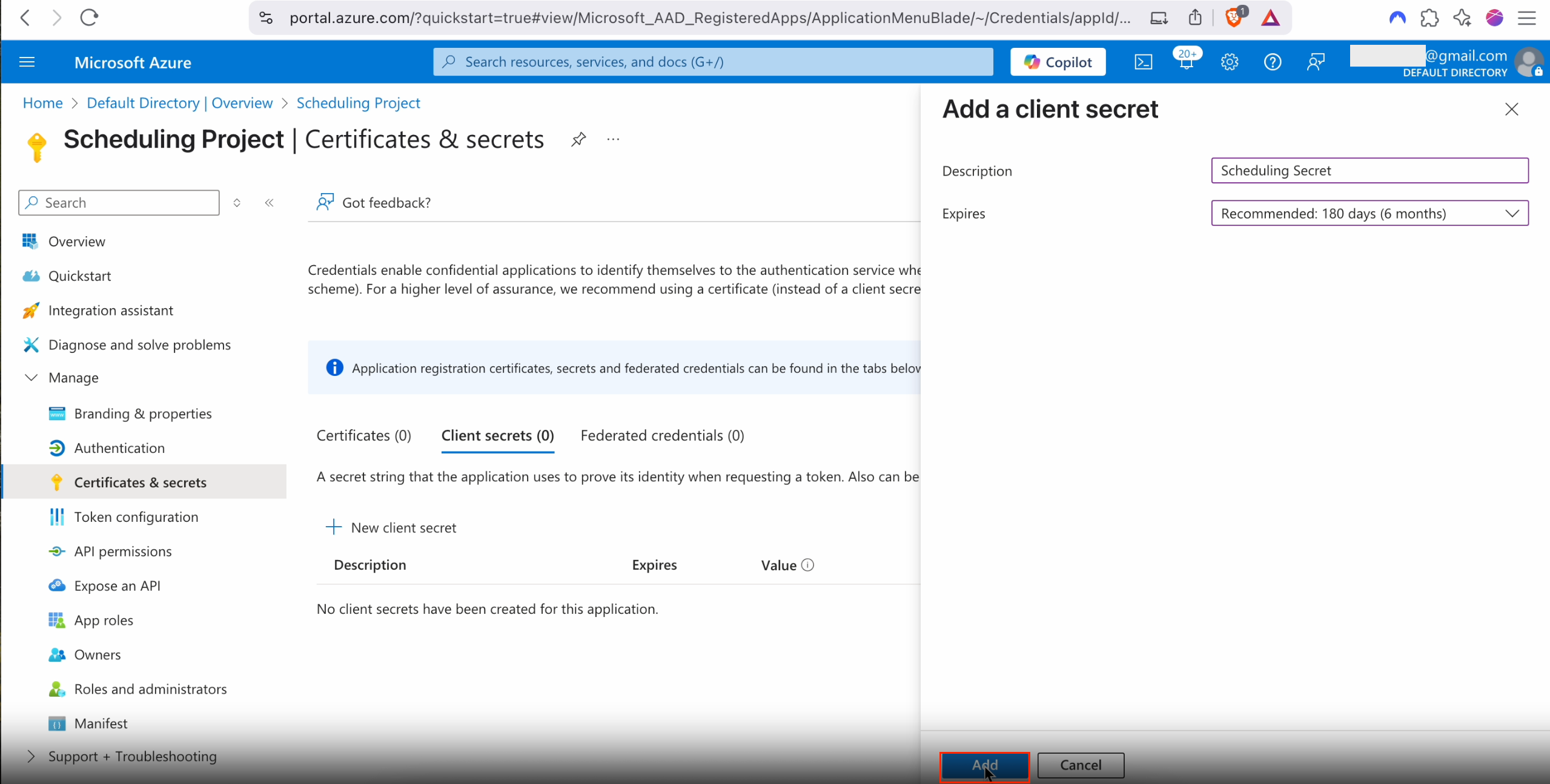Click the Value column info icon

(807, 565)
